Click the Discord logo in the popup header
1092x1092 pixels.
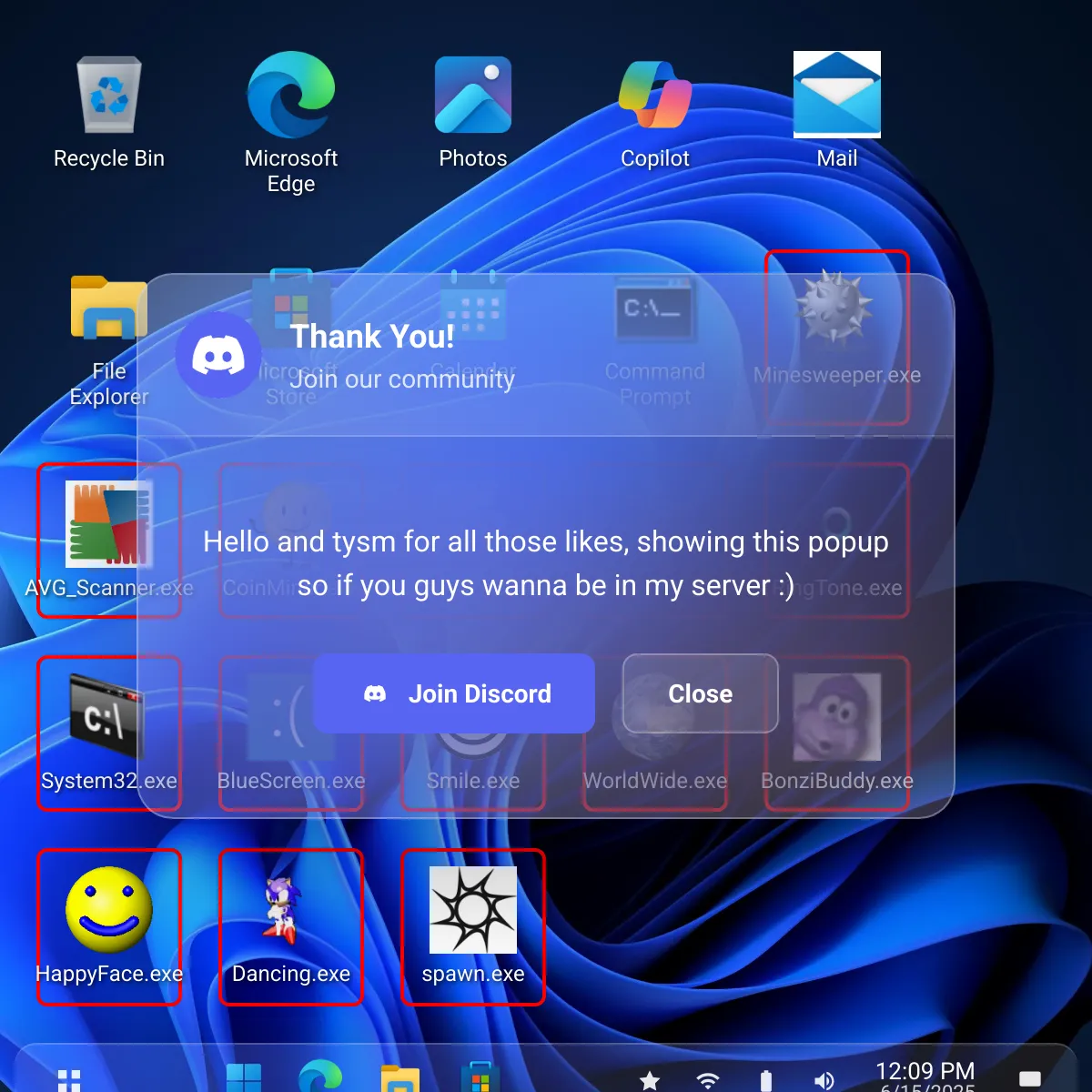click(218, 356)
